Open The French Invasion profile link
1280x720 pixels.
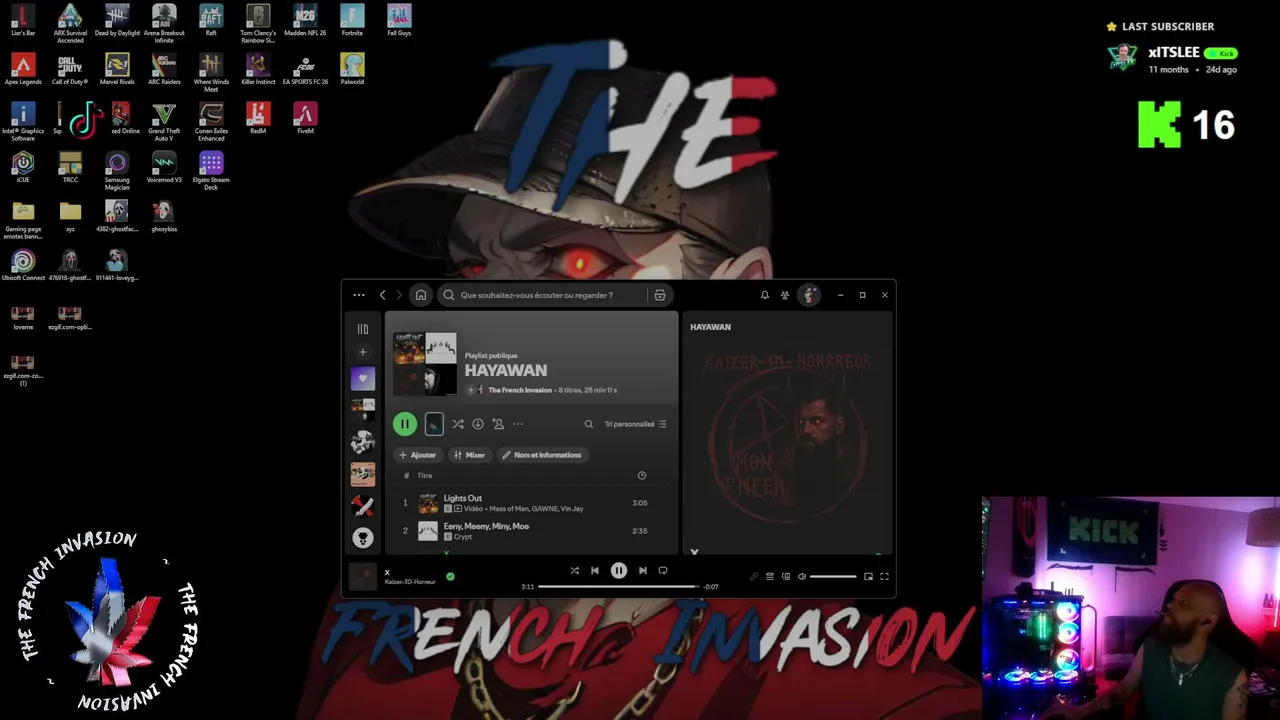point(520,390)
